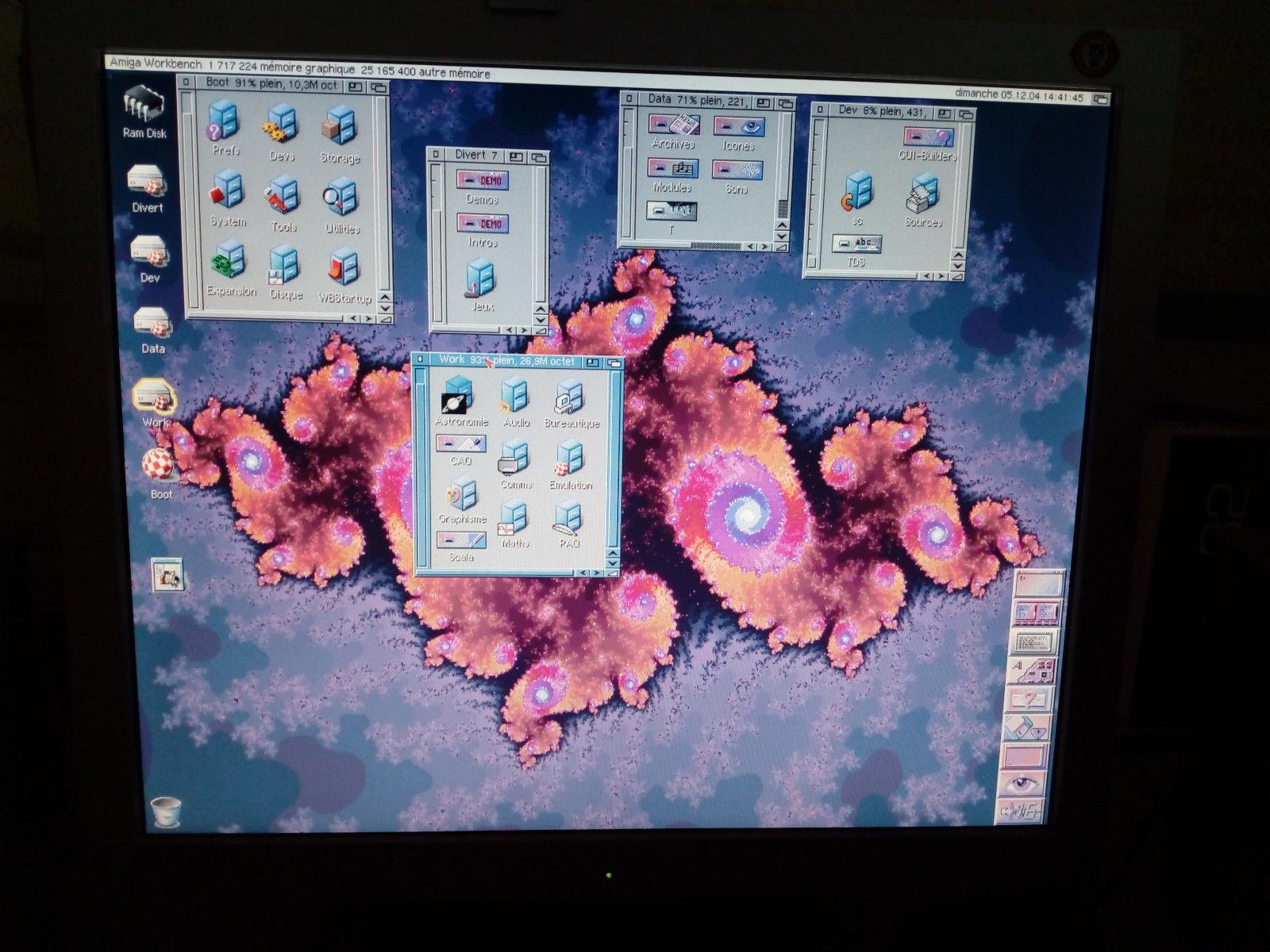Image resolution: width=1270 pixels, height=952 pixels.
Task: Open the Audio drawer in Work window
Action: [514, 398]
